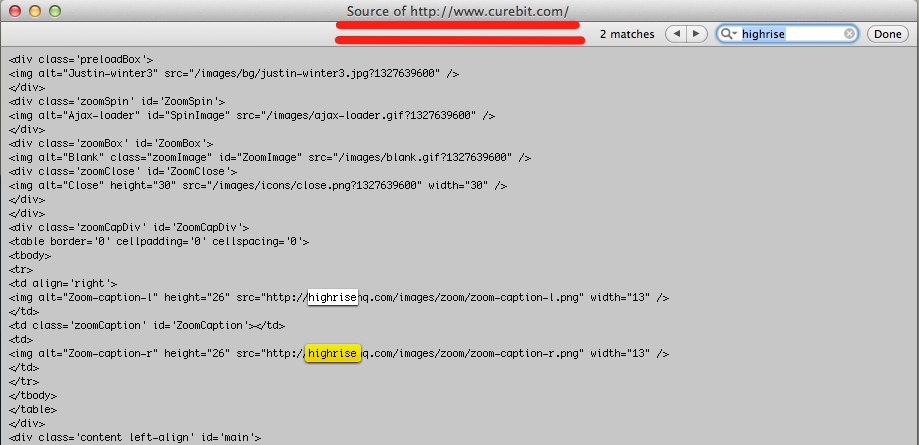Click the <td class='zoomCaption' id='ZoomCaption'> line

coord(147,325)
